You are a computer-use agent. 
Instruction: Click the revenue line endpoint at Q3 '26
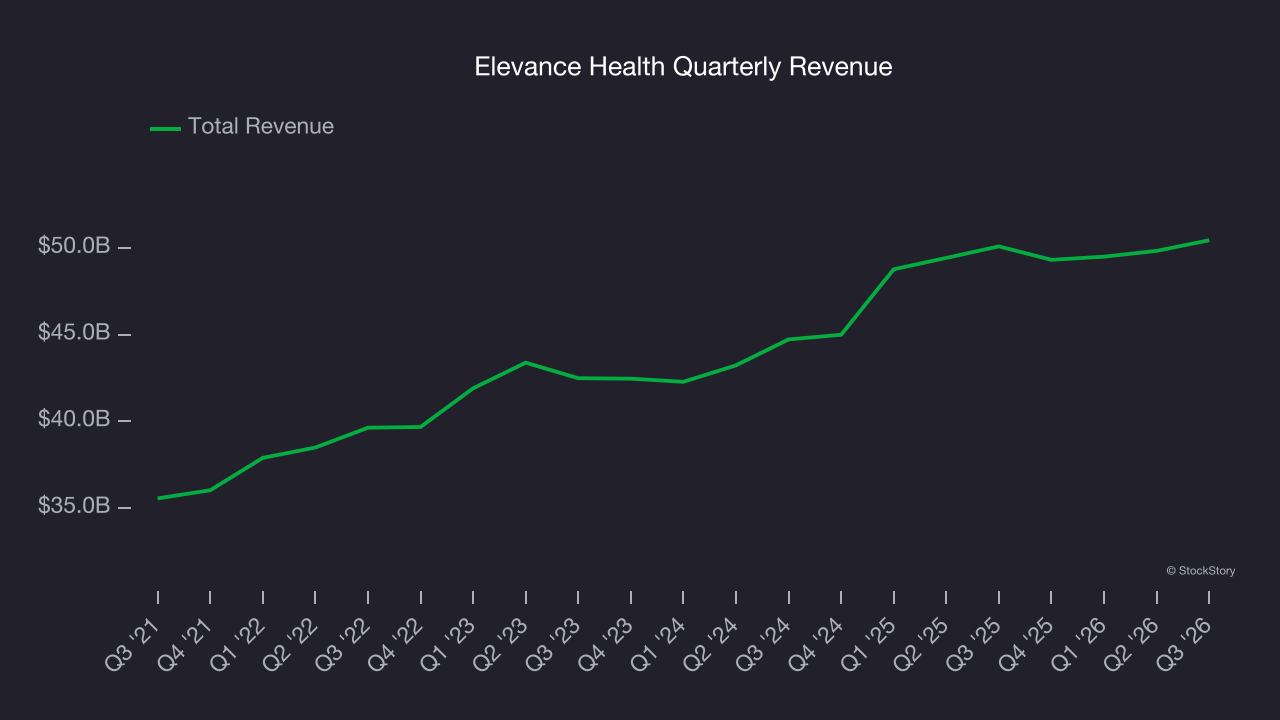(x=1208, y=240)
